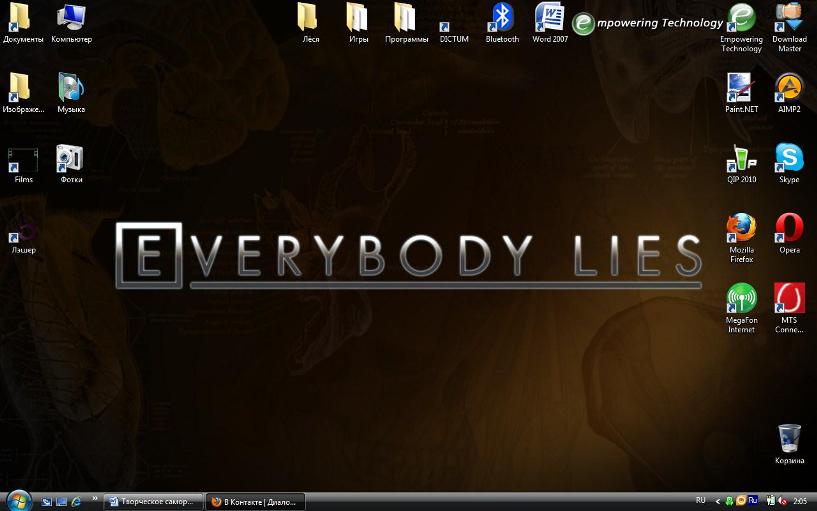
Task: Show hidden tray icons arrow
Action: pos(717,501)
